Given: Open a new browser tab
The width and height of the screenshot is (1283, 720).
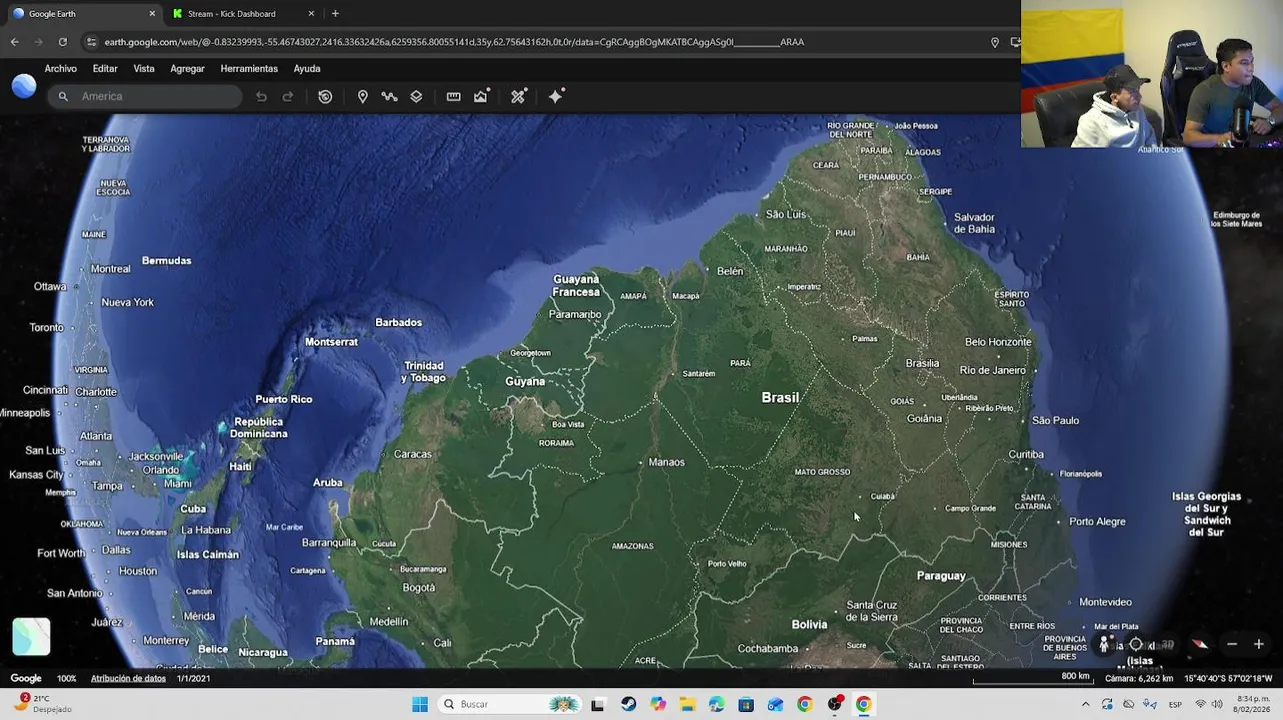Looking at the screenshot, I should [335, 14].
